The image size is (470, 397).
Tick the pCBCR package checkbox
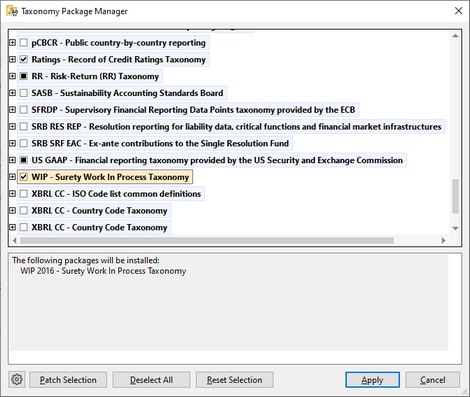click(x=23, y=43)
